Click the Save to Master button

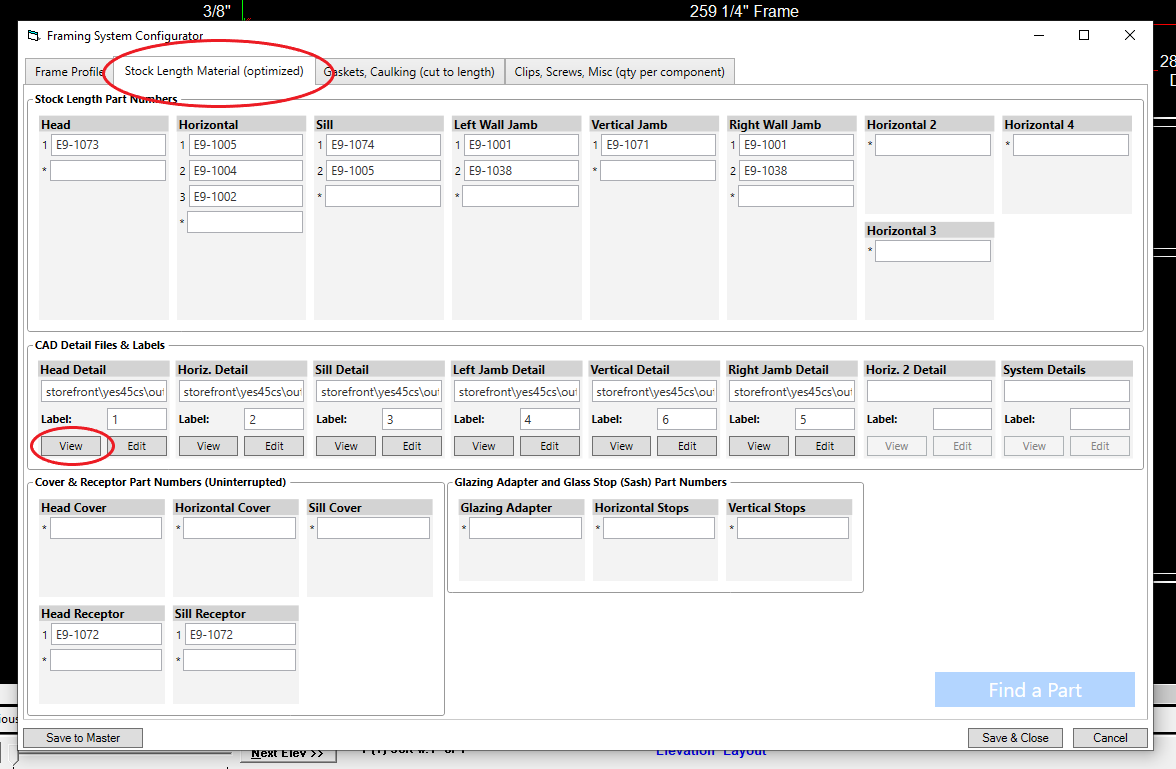83,737
